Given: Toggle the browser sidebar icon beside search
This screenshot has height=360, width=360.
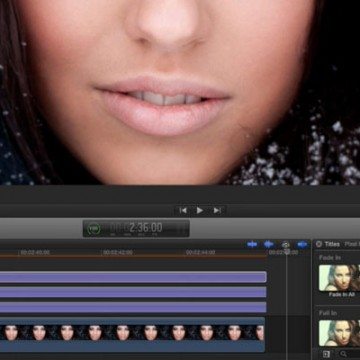Looking at the screenshot, I should pos(326,354).
